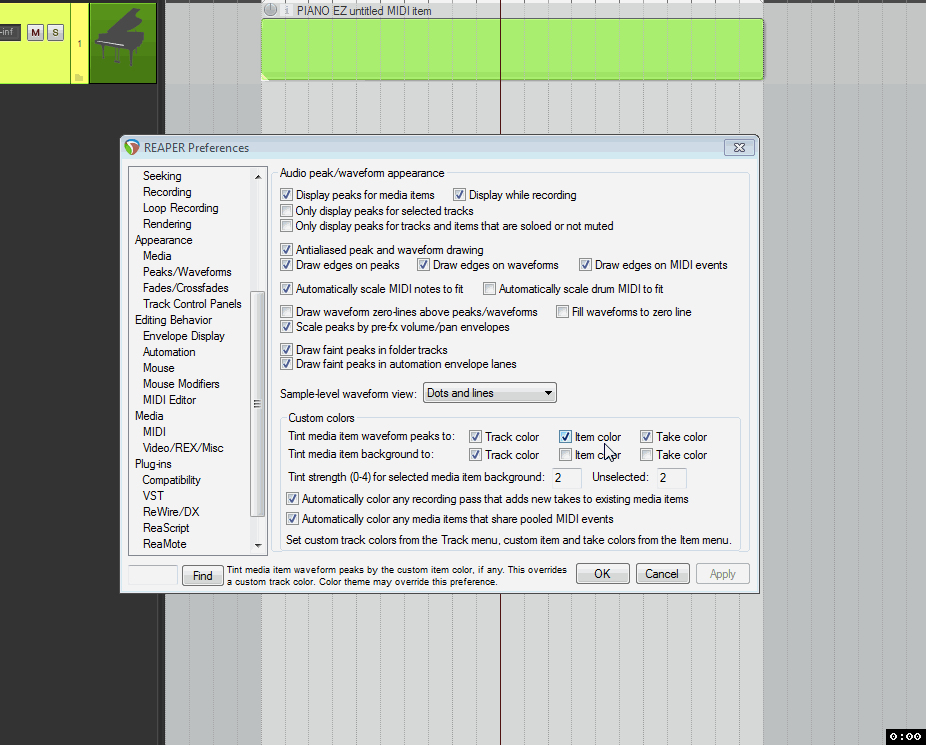926x745 pixels.
Task: Select Seeking in preferences tree
Action: click(162, 176)
